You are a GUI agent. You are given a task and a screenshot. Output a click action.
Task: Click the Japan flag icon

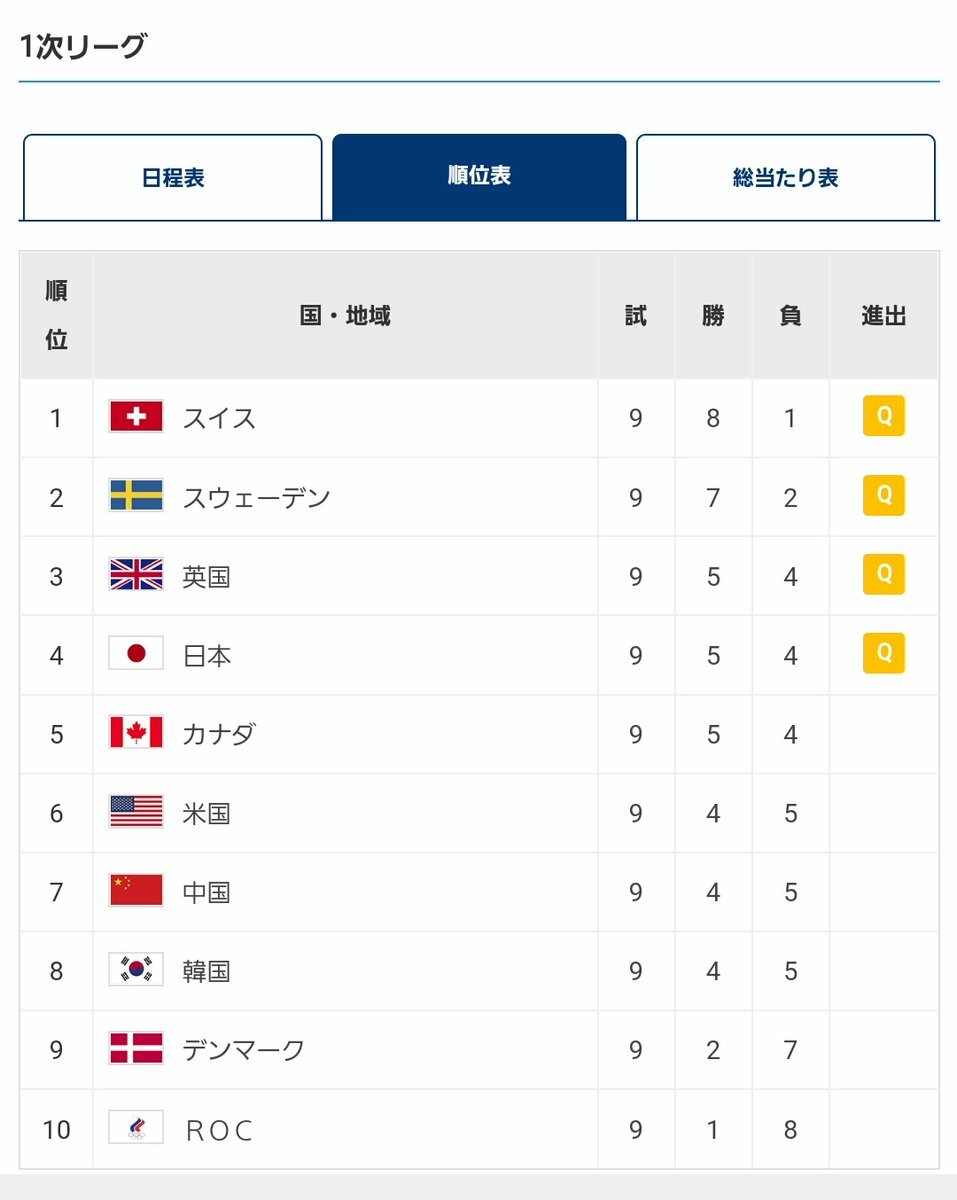coord(136,654)
